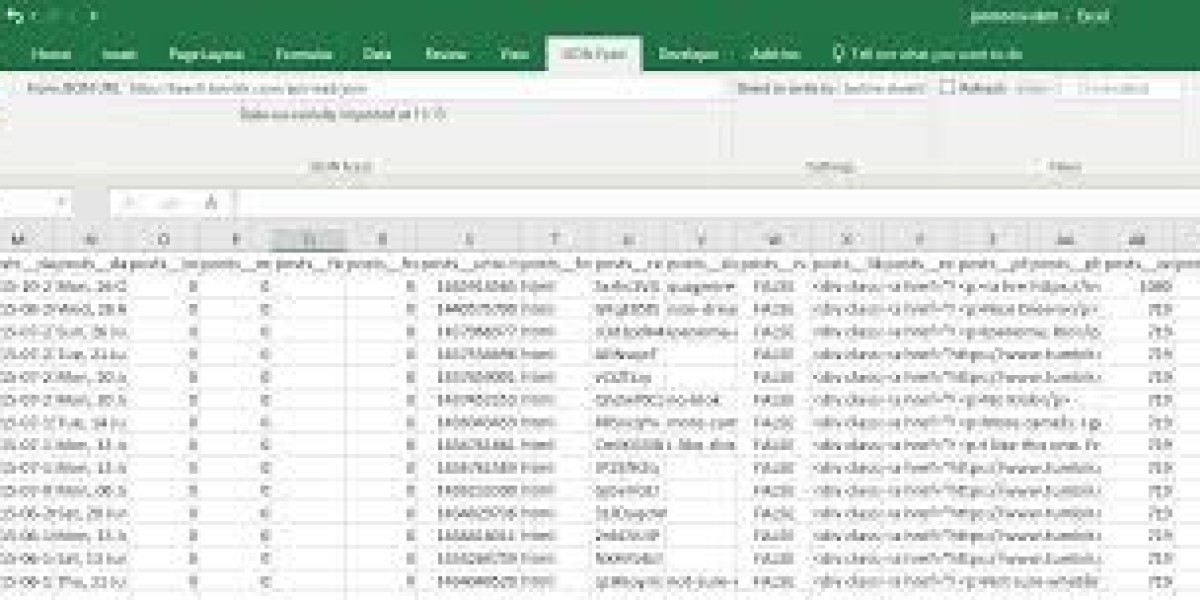Open the Insert ribbon tab
Screen dimensions: 1200x600
point(119,54)
